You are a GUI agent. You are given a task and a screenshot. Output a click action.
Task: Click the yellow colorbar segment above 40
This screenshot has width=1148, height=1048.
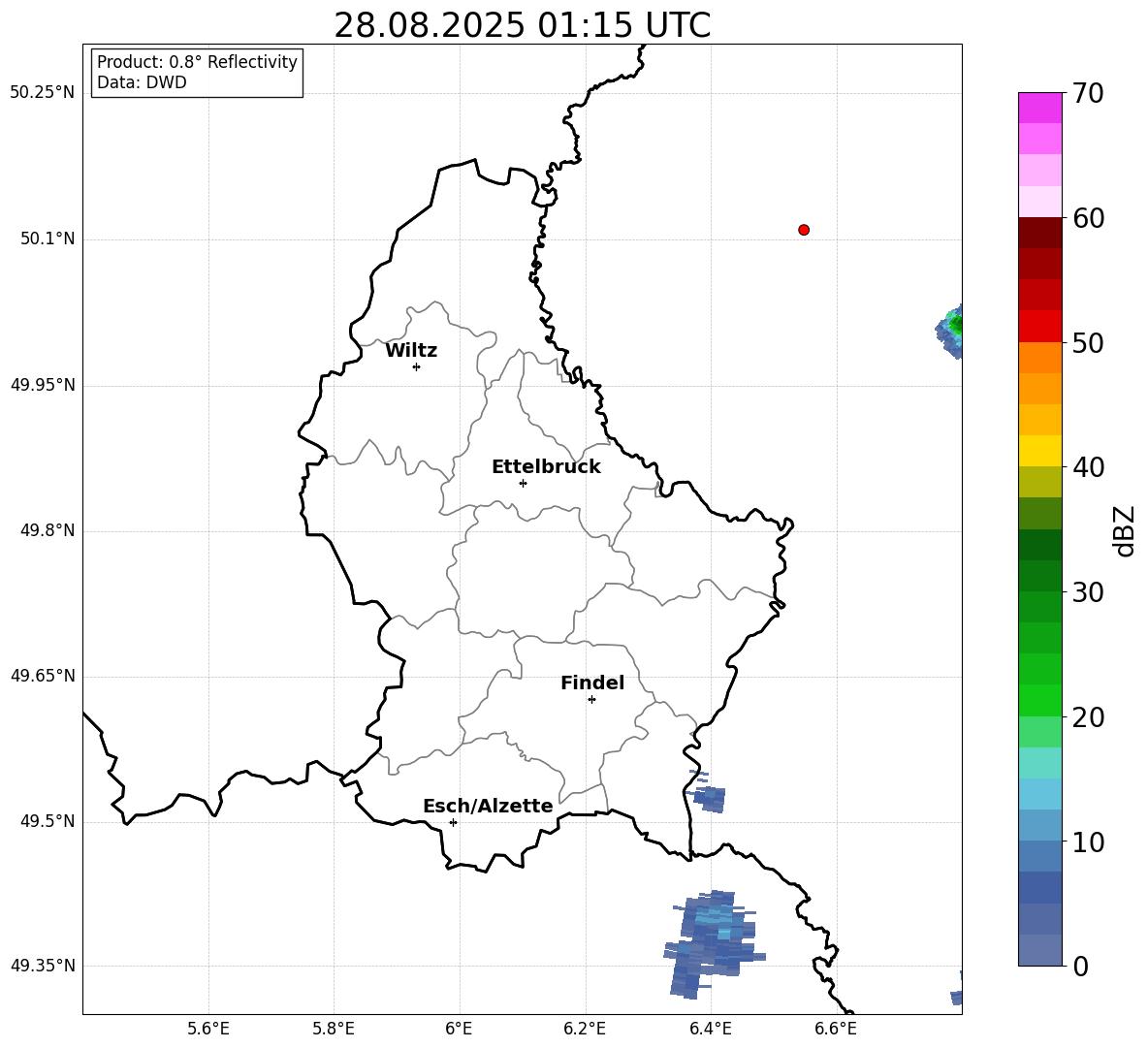pos(1039,451)
